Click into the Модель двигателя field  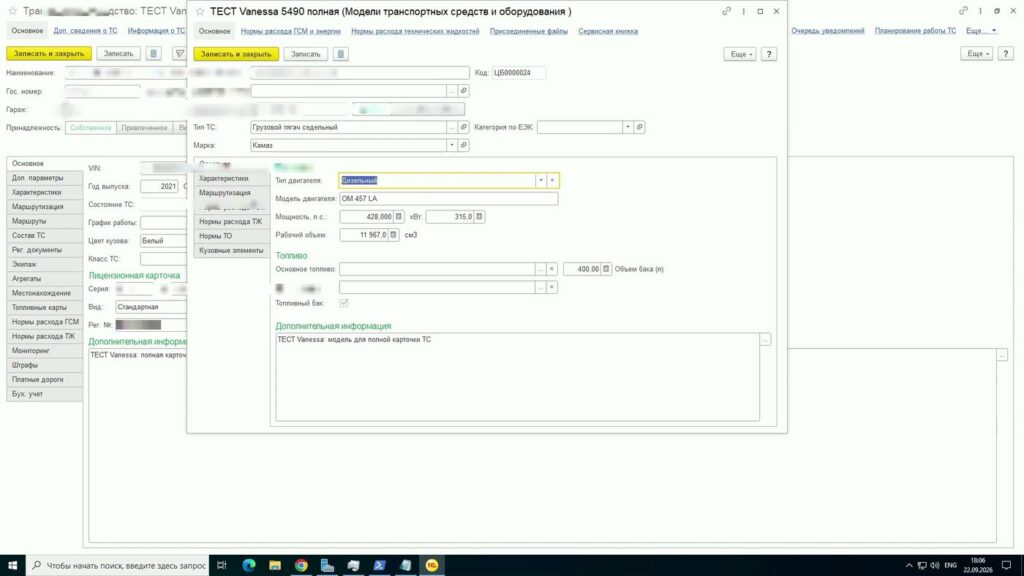(449, 199)
